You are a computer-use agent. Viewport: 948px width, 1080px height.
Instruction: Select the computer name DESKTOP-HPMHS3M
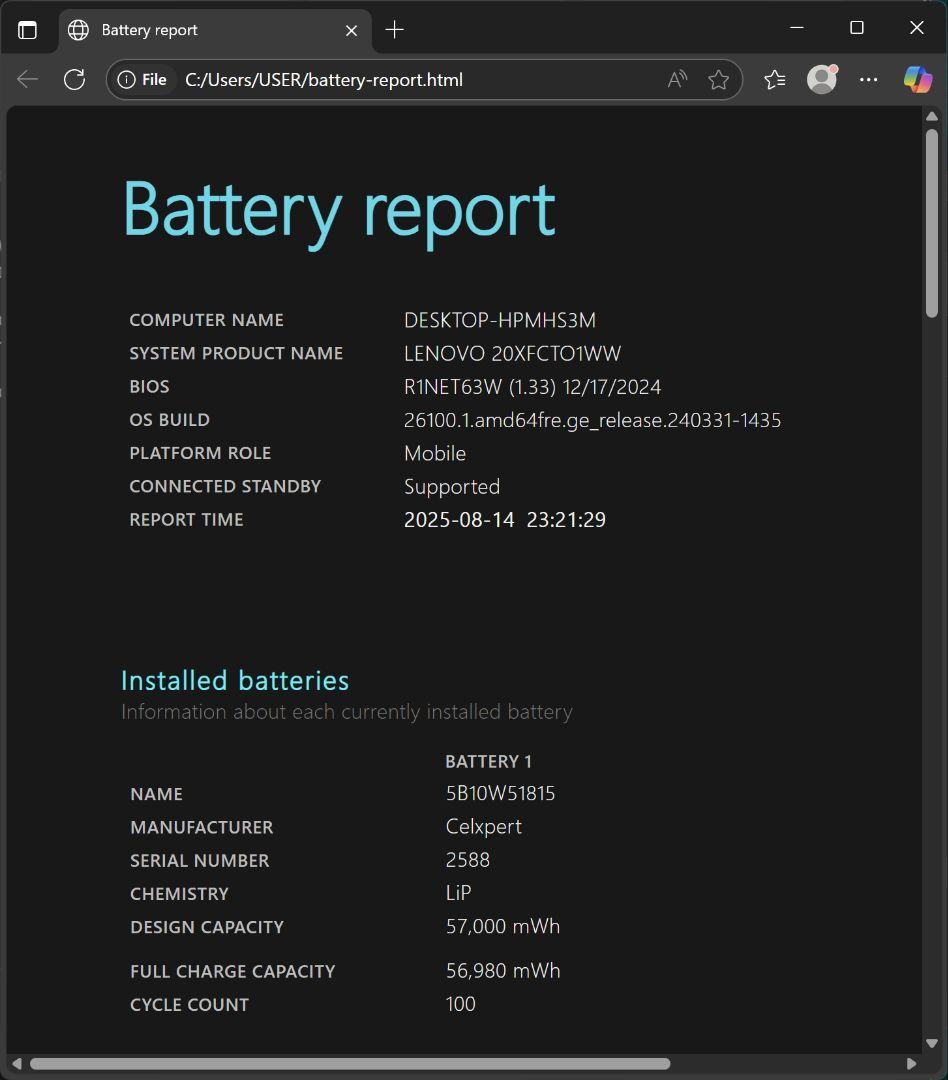499,320
